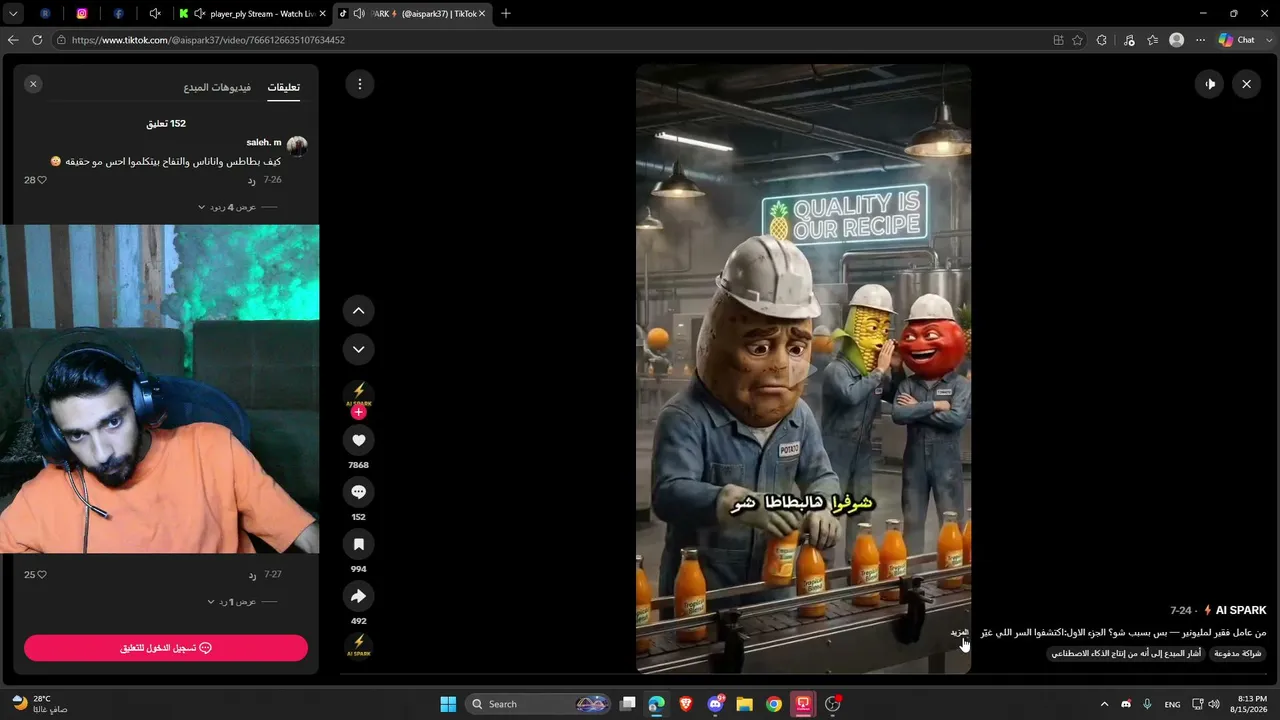Open the AI SPARK creator name link
This screenshot has width=1280, height=720.
pos(1241,610)
